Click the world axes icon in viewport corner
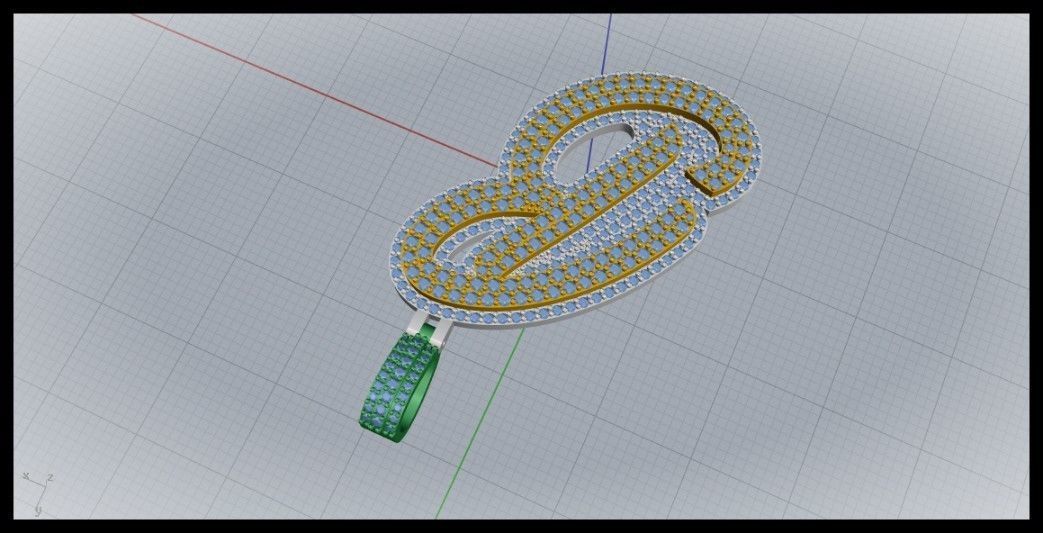 point(39,493)
